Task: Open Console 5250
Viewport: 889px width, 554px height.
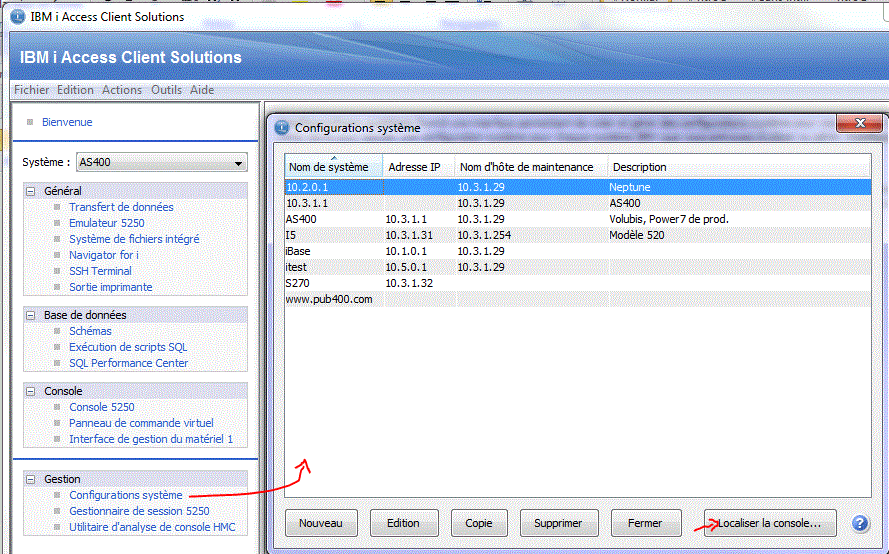Action: pyautogui.click(x=101, y=407)
